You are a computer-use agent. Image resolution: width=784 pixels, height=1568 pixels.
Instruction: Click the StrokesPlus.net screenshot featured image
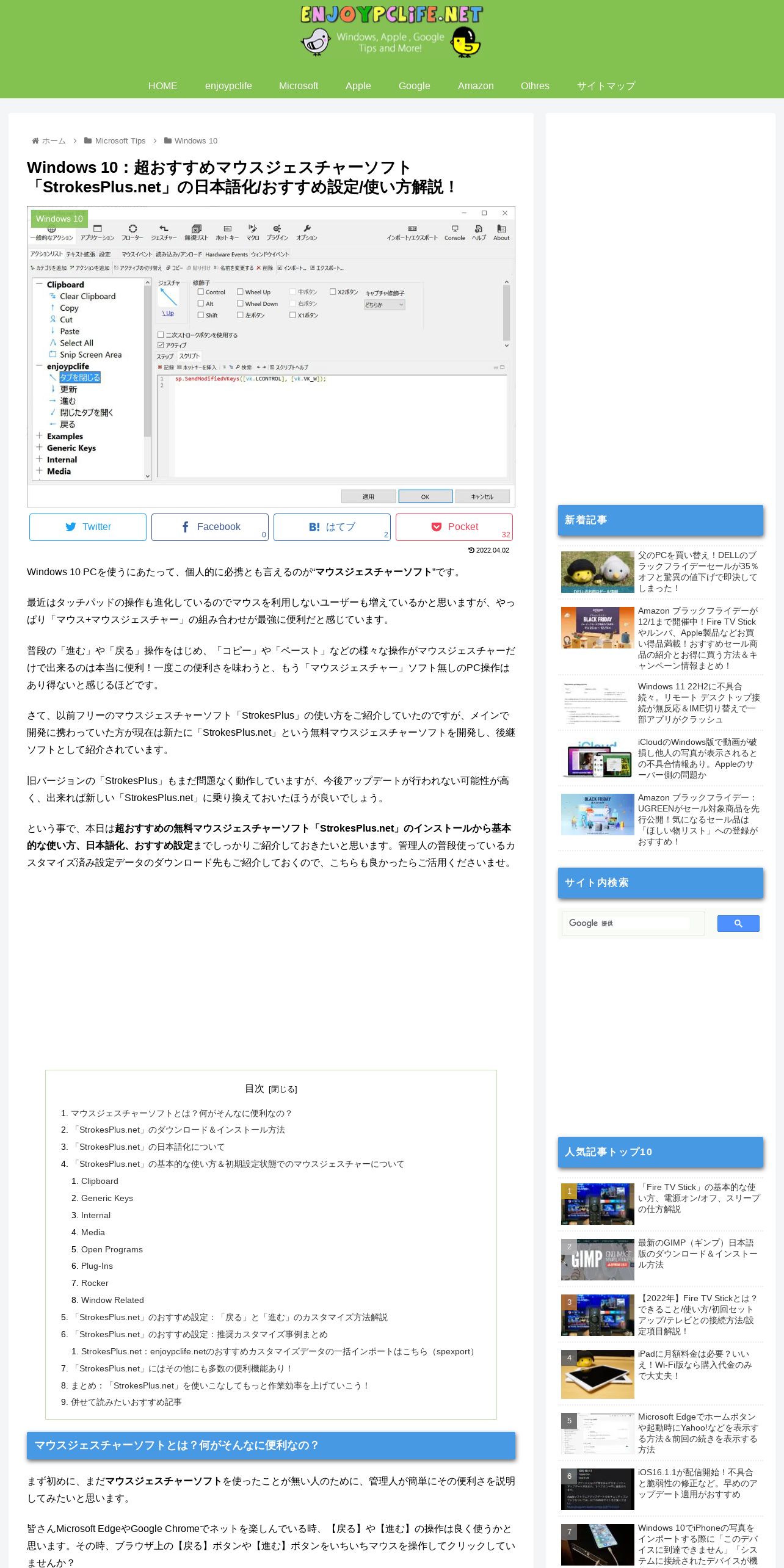click(x=271, y=357)
